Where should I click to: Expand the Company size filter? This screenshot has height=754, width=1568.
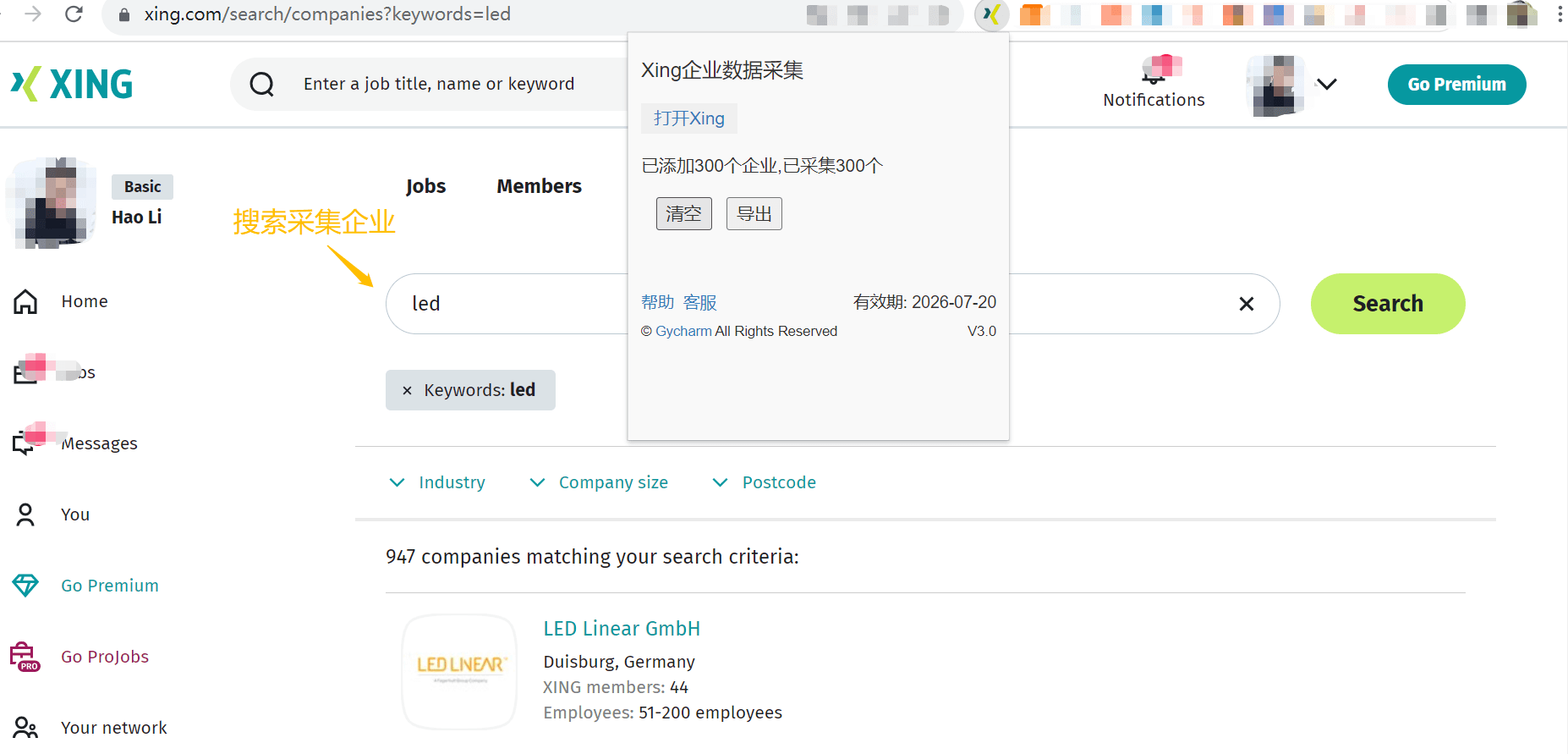tap(599, 482)
